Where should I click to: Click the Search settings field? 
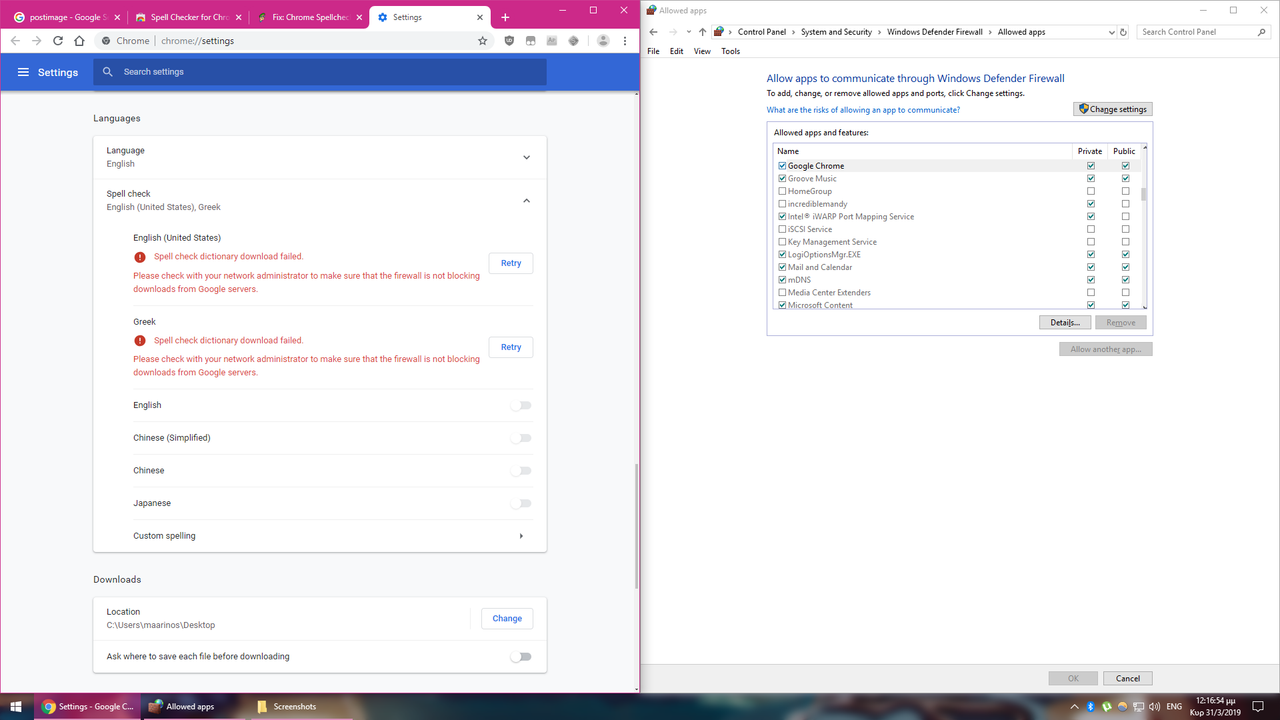coord(320,72)
